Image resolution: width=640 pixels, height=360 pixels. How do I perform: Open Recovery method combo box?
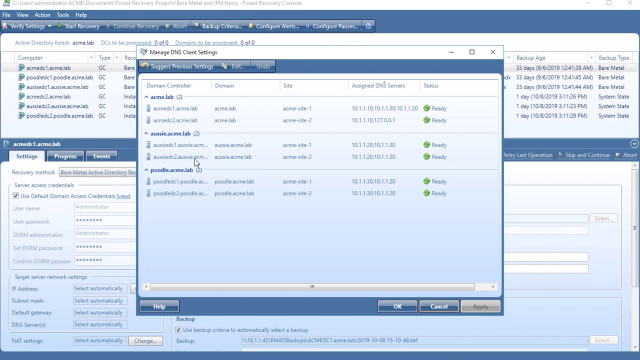pyautogui.click(x=98, y=173)
